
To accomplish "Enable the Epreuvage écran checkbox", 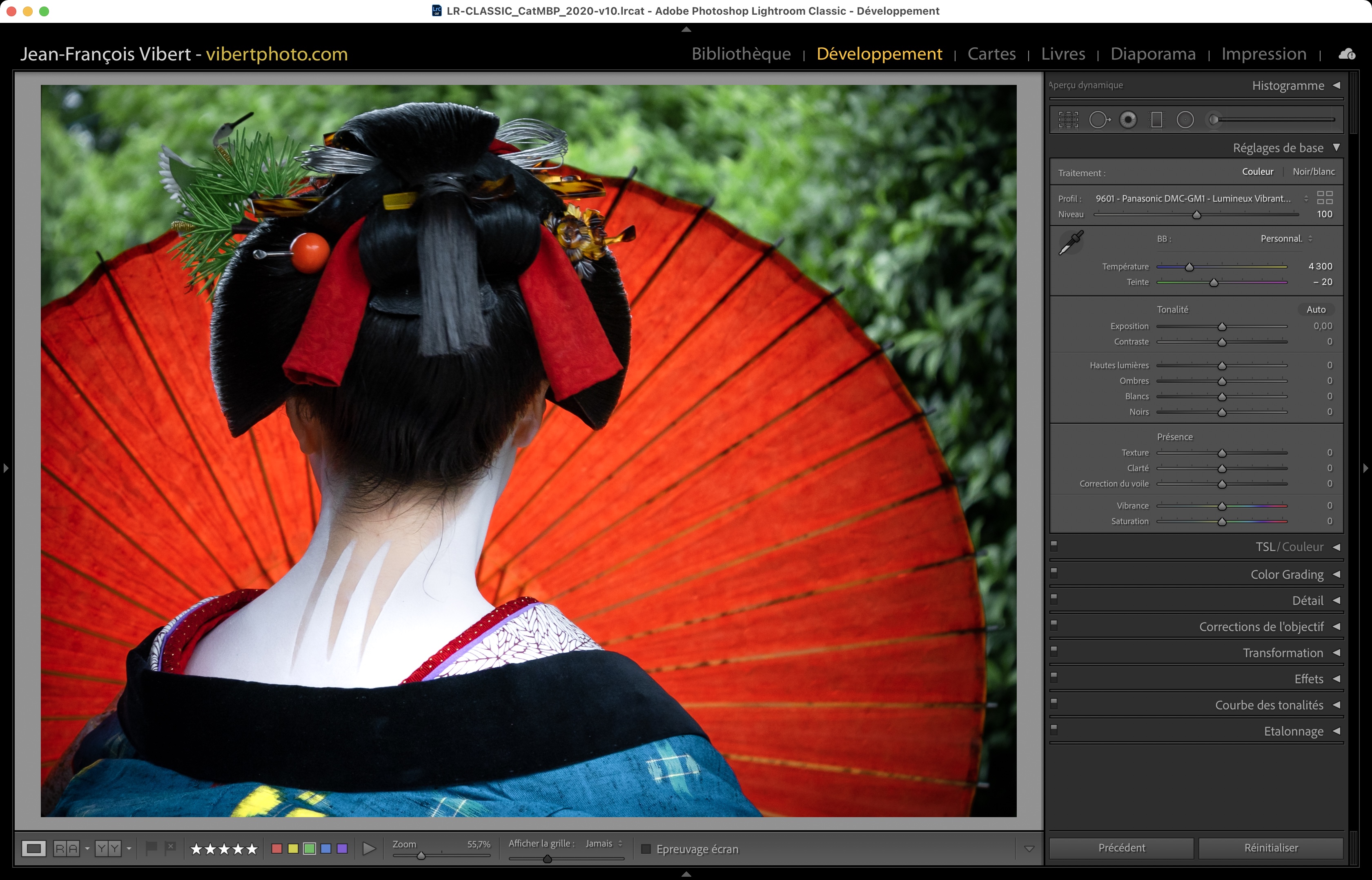I will click(646, 849).
